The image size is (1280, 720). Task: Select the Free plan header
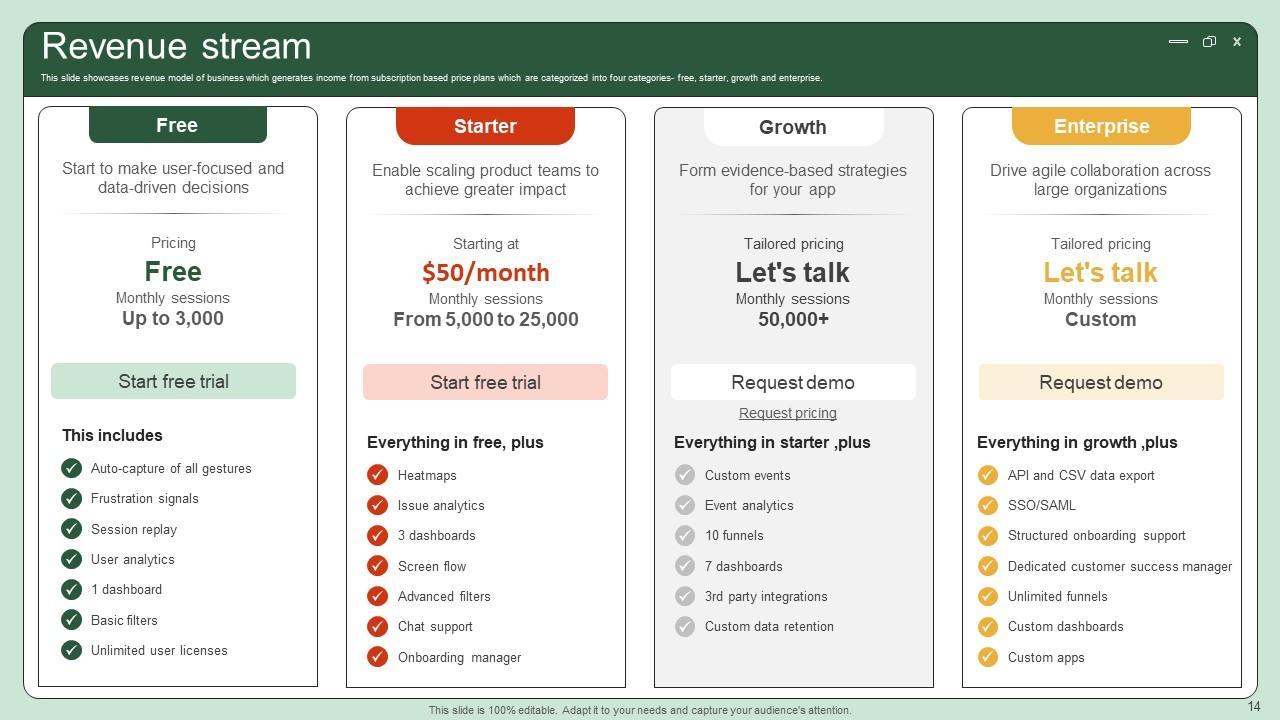pyautogui.click(x=178, y=125)
